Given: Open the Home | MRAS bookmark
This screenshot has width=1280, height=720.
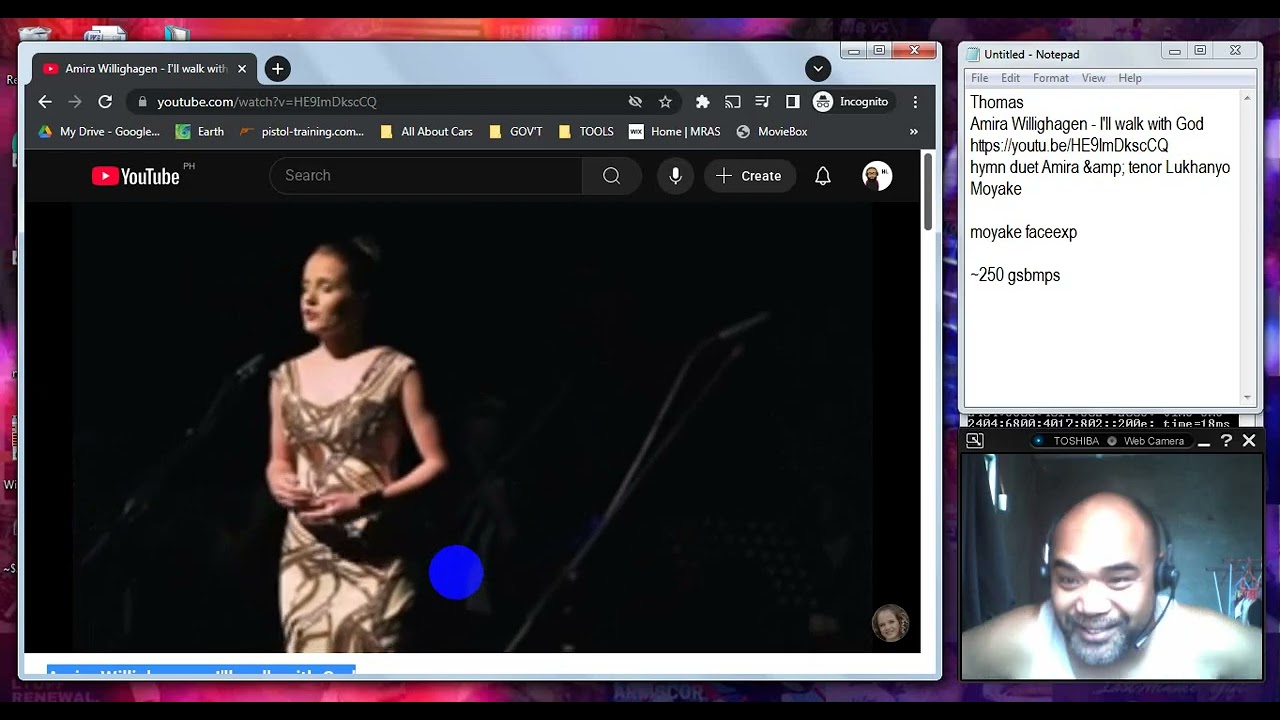Looking at the screenshot, I should [675, 131].
